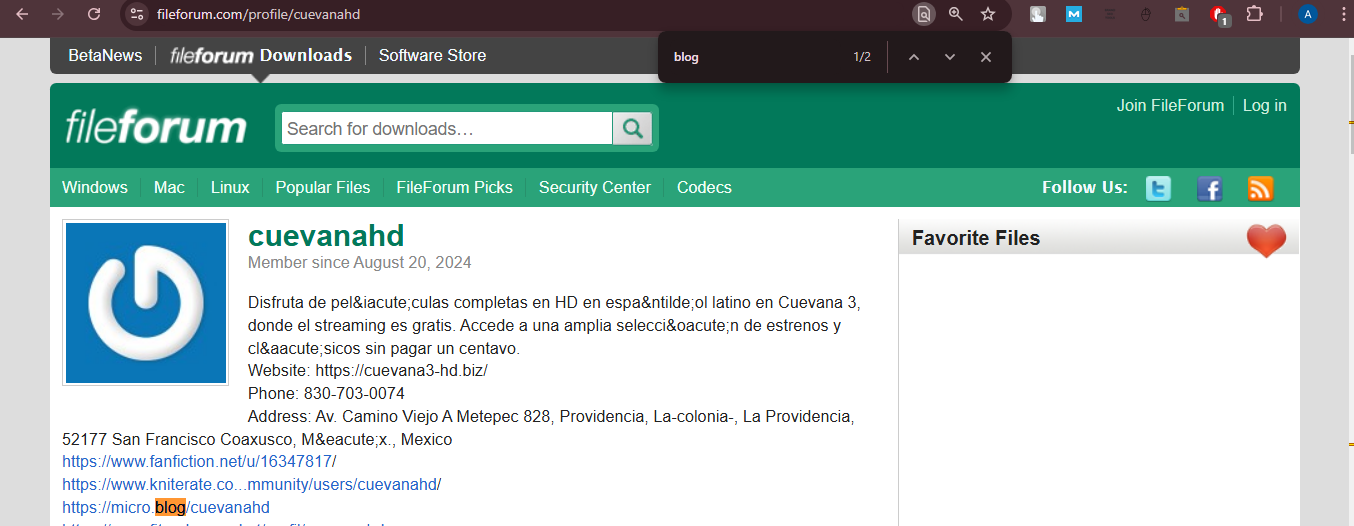Open the blue M extension icon

pos(1074,14)
